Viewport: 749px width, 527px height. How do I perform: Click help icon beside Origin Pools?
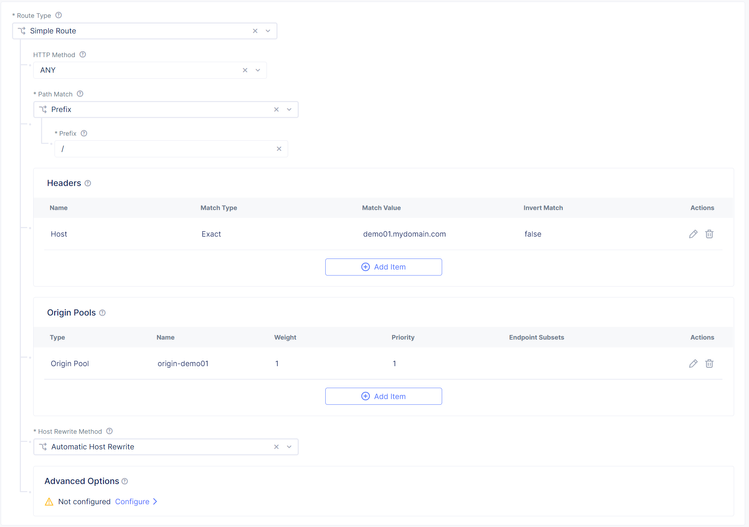point(102,313)
